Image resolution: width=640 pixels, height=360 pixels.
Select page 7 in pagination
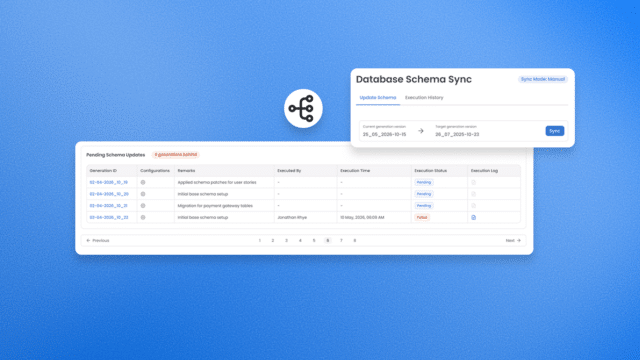click(341, 240)
